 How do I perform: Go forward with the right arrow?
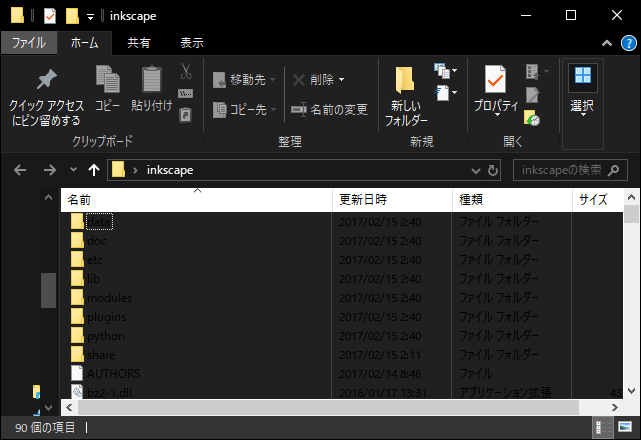coord(49,170)
